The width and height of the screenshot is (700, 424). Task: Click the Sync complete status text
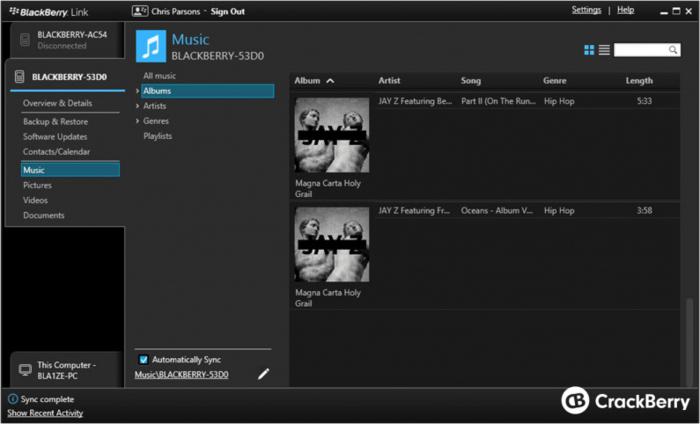(x=47, y=399)
